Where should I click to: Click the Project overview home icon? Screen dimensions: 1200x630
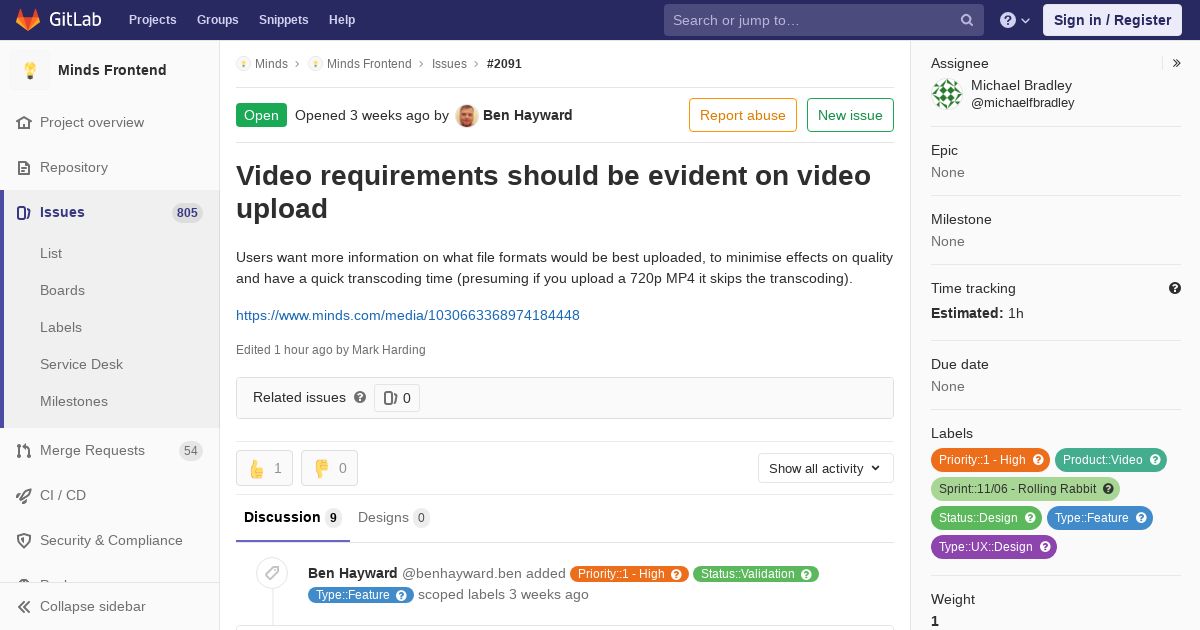[x=24, y=122]
